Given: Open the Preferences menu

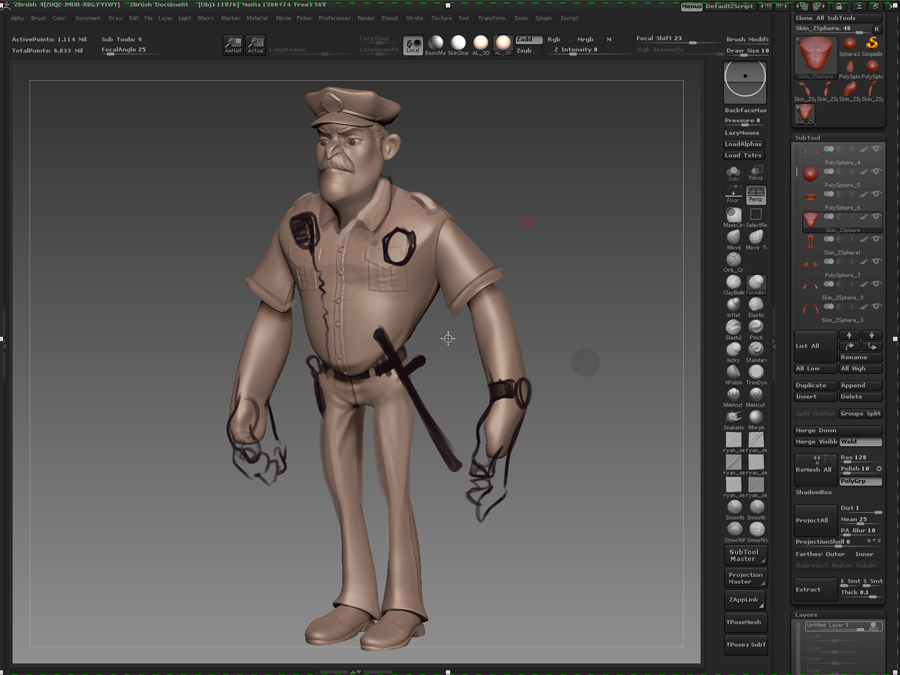Looking at the screenshot, I should click(x=335, y=18).
